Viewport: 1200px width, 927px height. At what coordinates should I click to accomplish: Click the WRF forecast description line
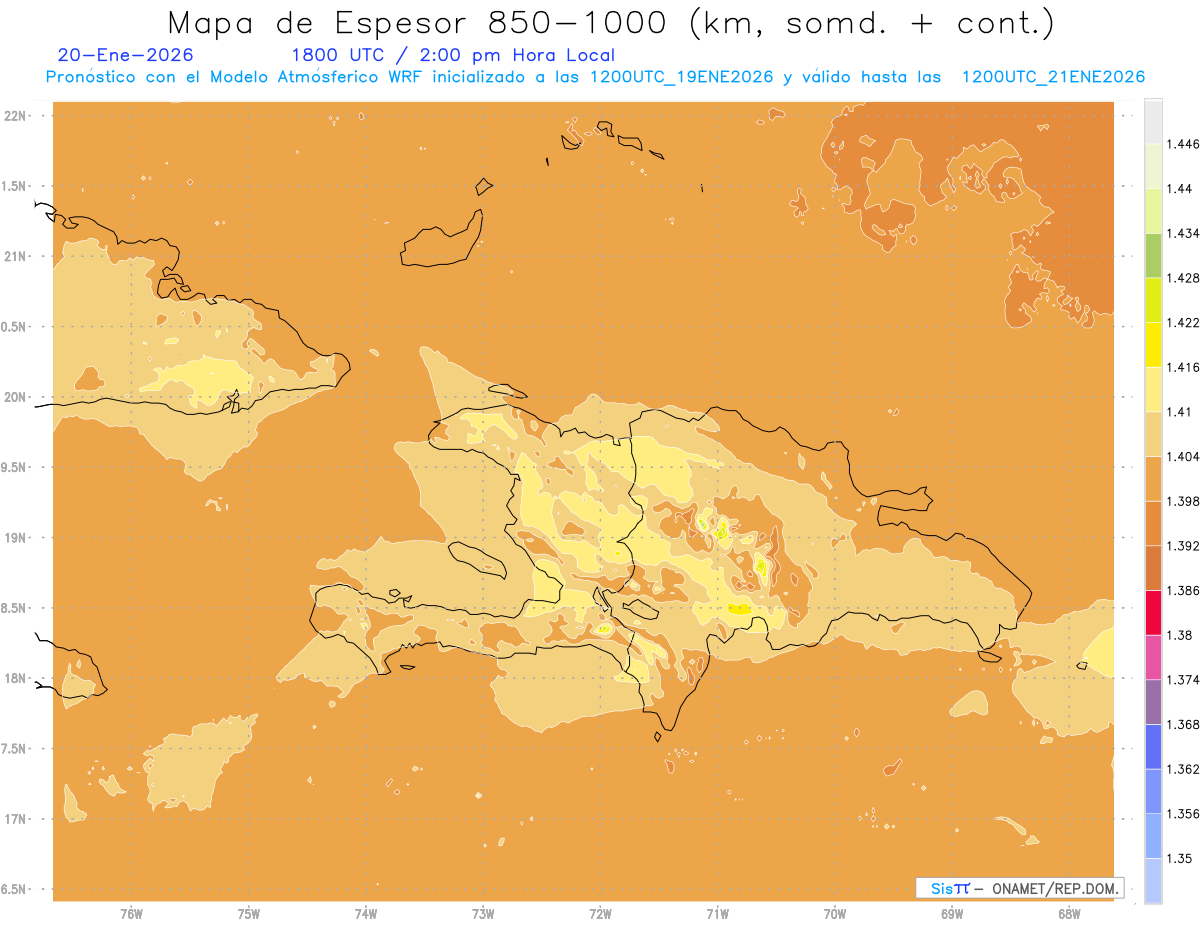595,77
